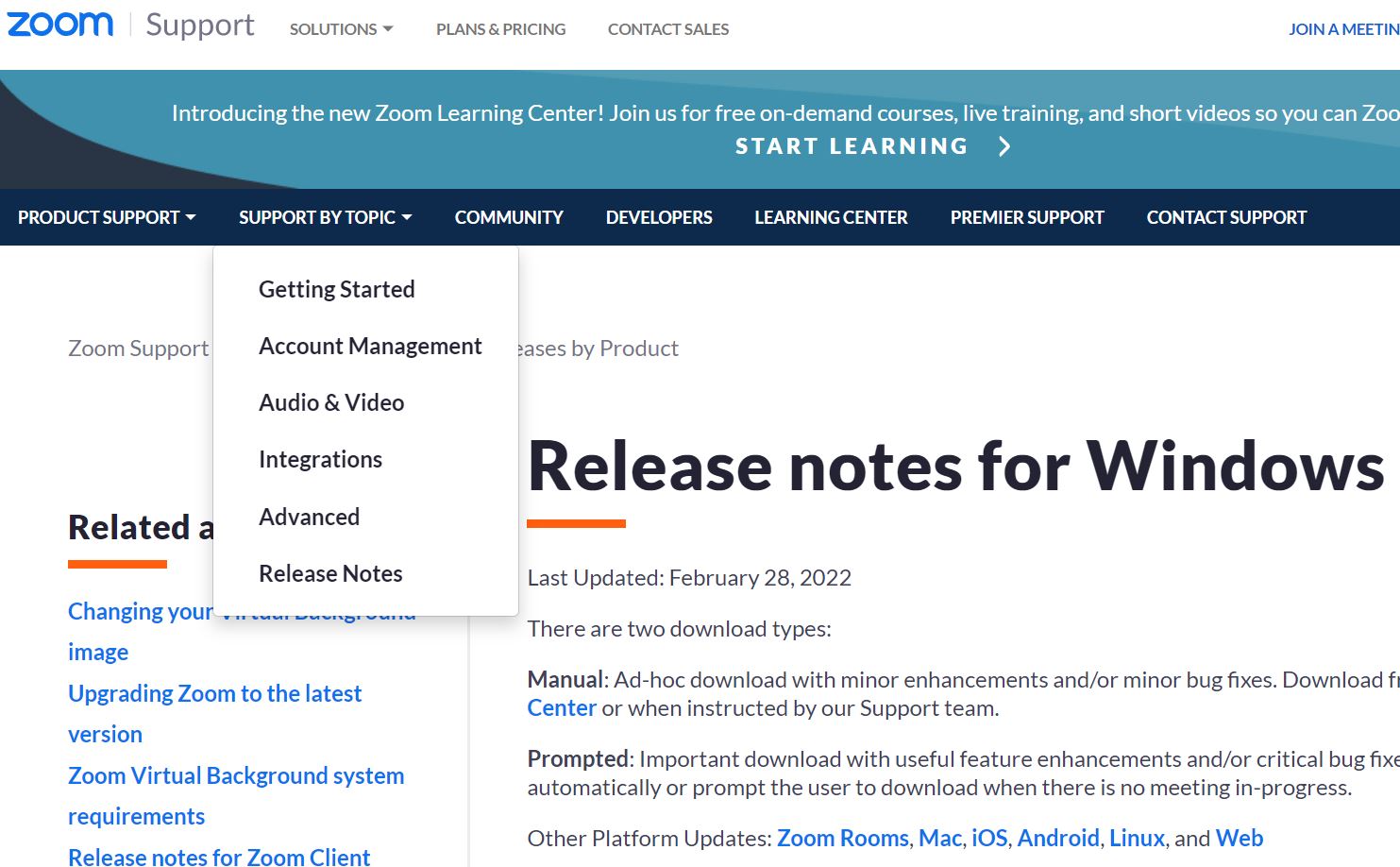Image resolution: width=1400 pixels, height=867 pixels.
Task: Click the Release notes for Windows heading
Action: [956, 467]
